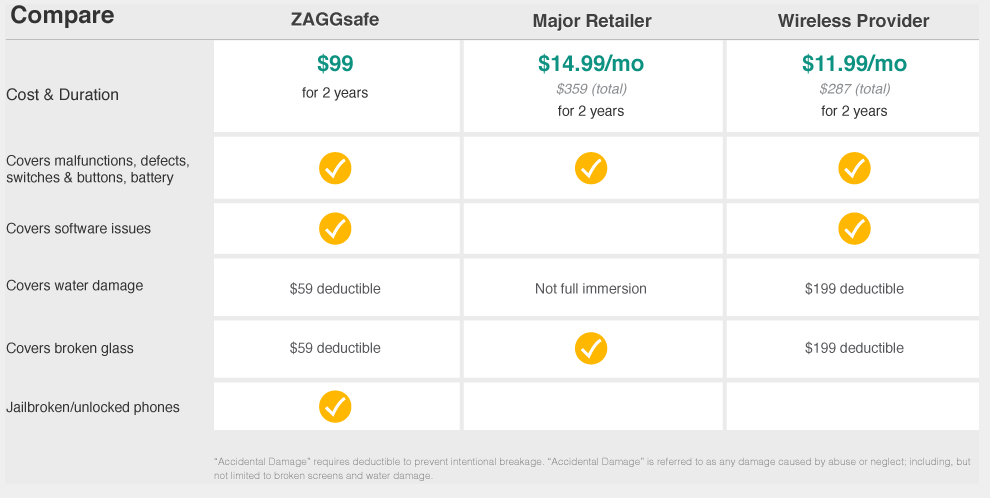Click Wireless Provider malfunctions coverage checkmark
Image resolution: width=990 pixels, height=498 pixels.
click(854, 169)
